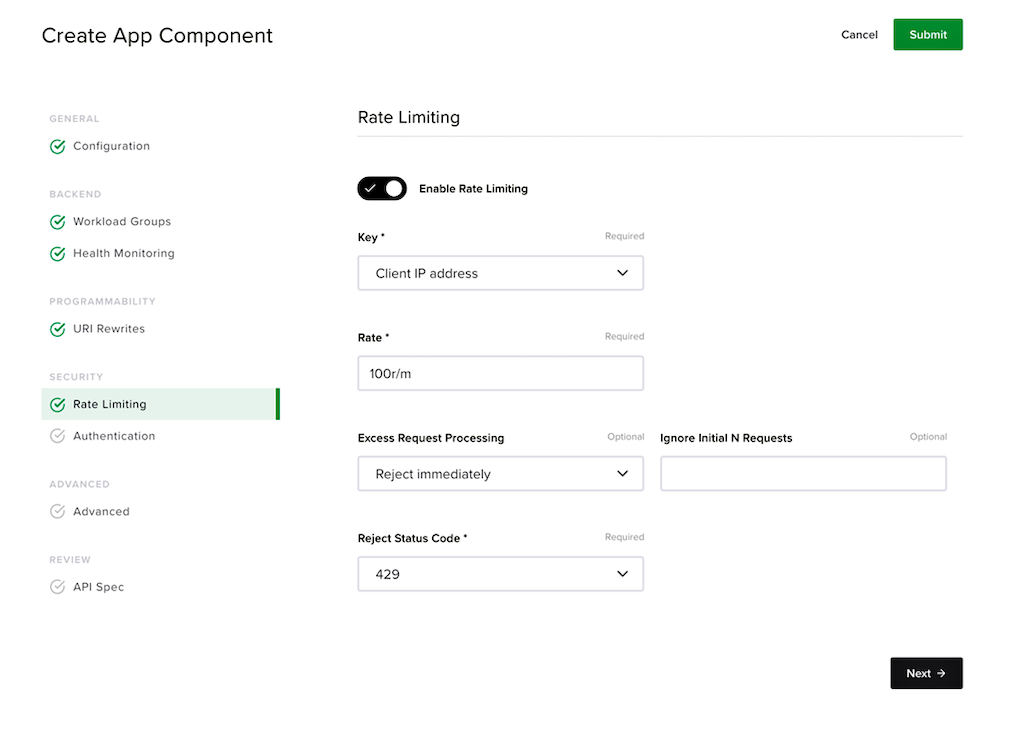
Task: Click the green checkmark icon beside Configuration
Action: 57,146
